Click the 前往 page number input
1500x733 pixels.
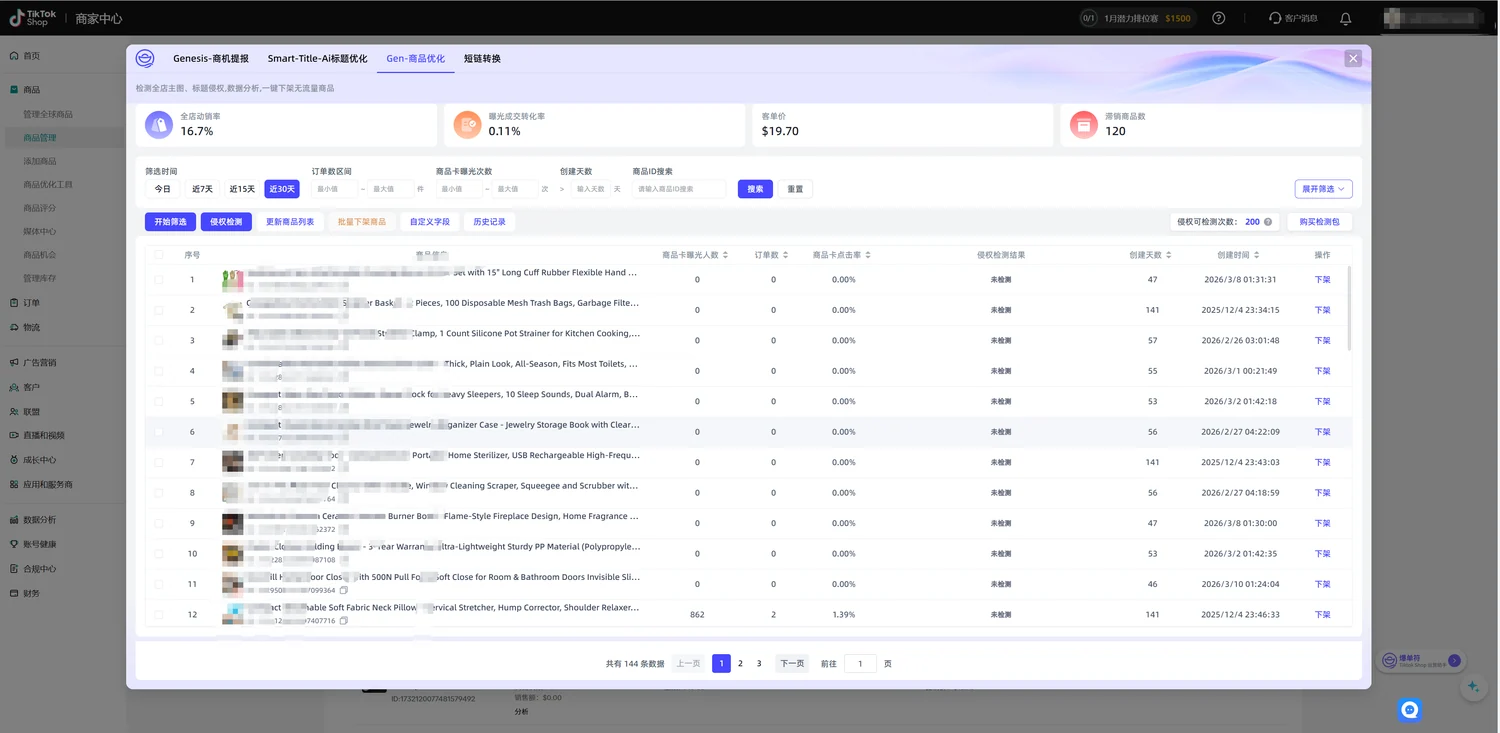coord(860,664)
